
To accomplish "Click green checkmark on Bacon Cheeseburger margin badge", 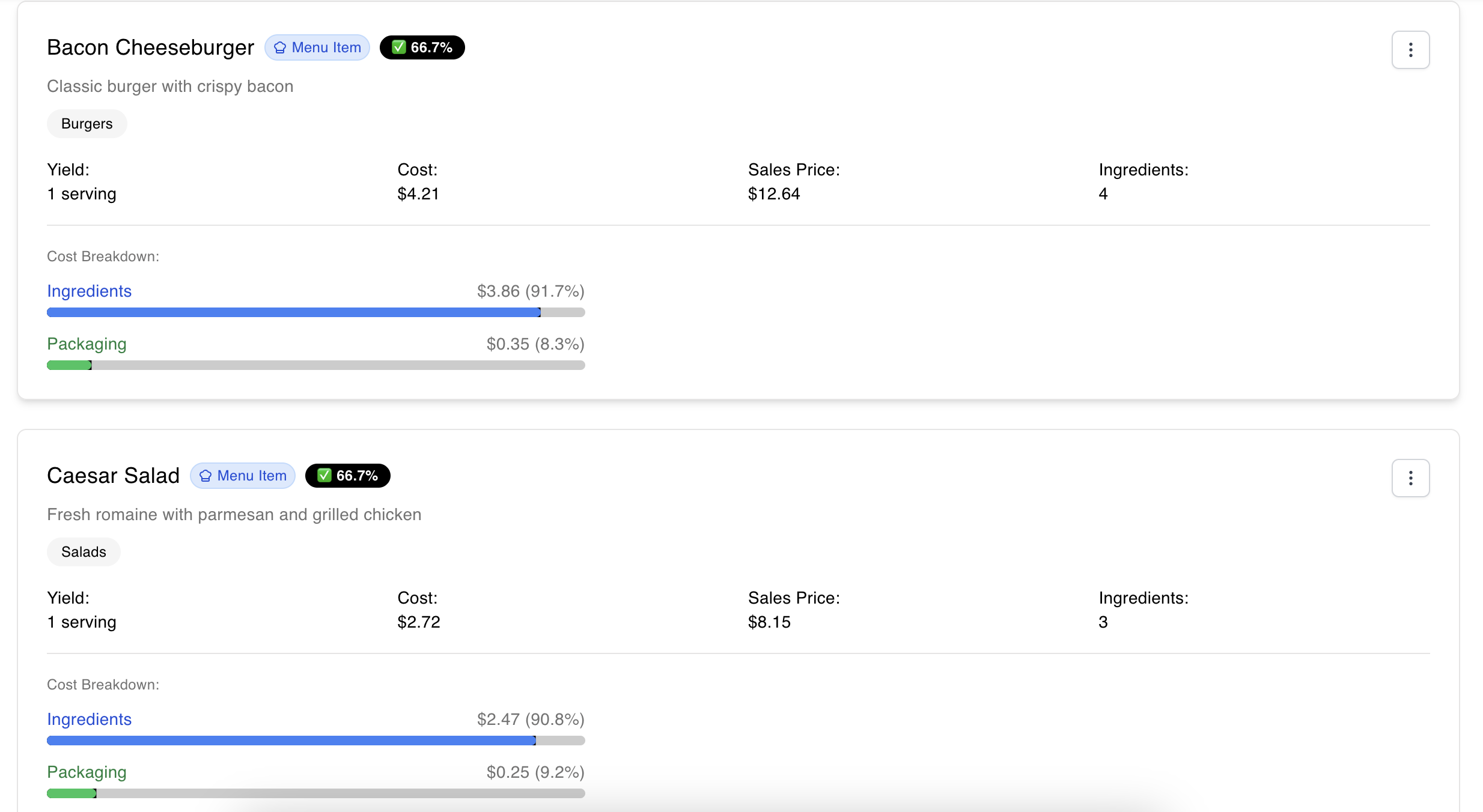I will [399, 47].
